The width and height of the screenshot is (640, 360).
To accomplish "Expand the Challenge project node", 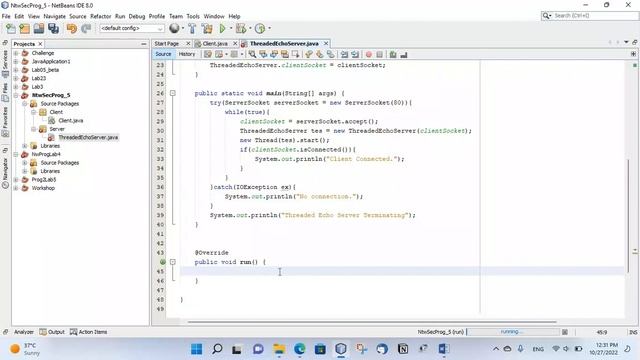I will [16, 53].
